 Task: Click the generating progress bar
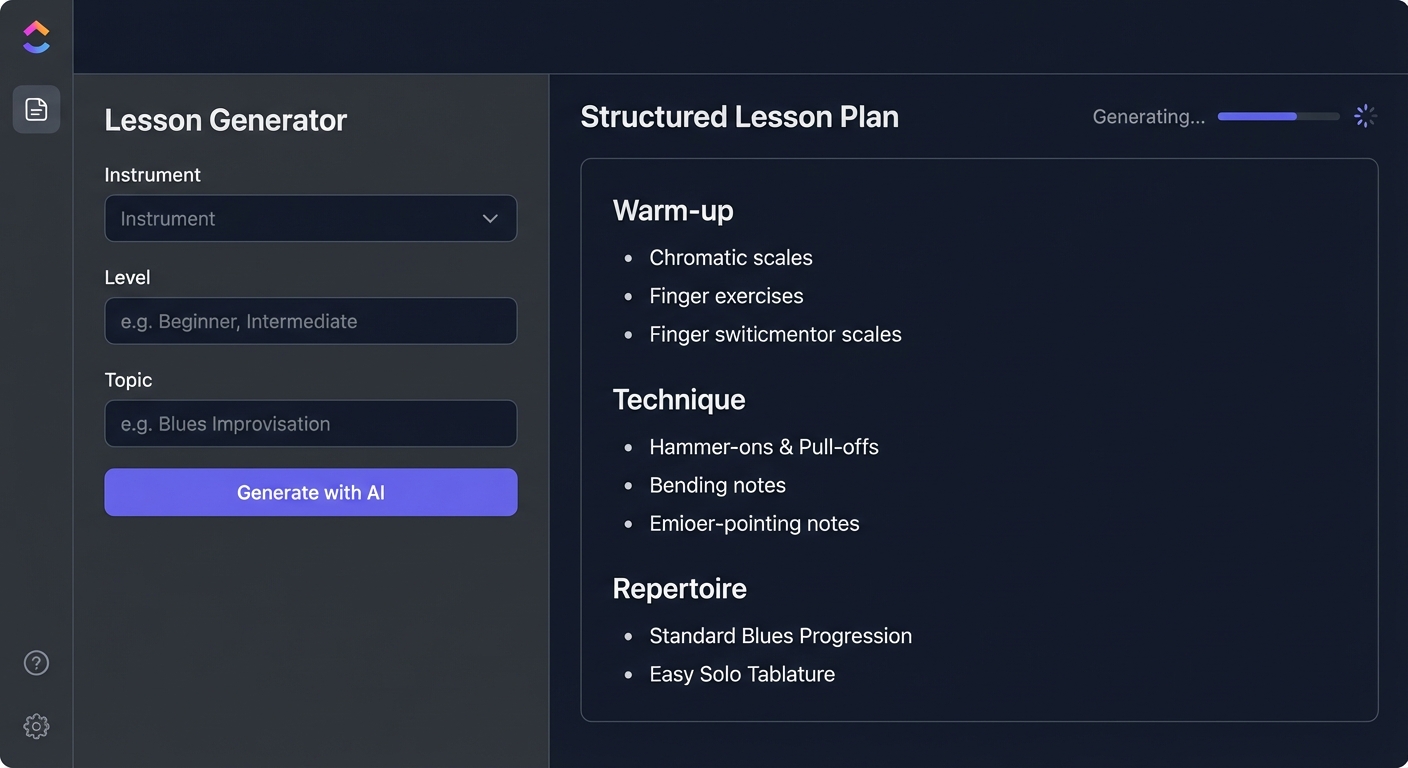pos(1278,117)
